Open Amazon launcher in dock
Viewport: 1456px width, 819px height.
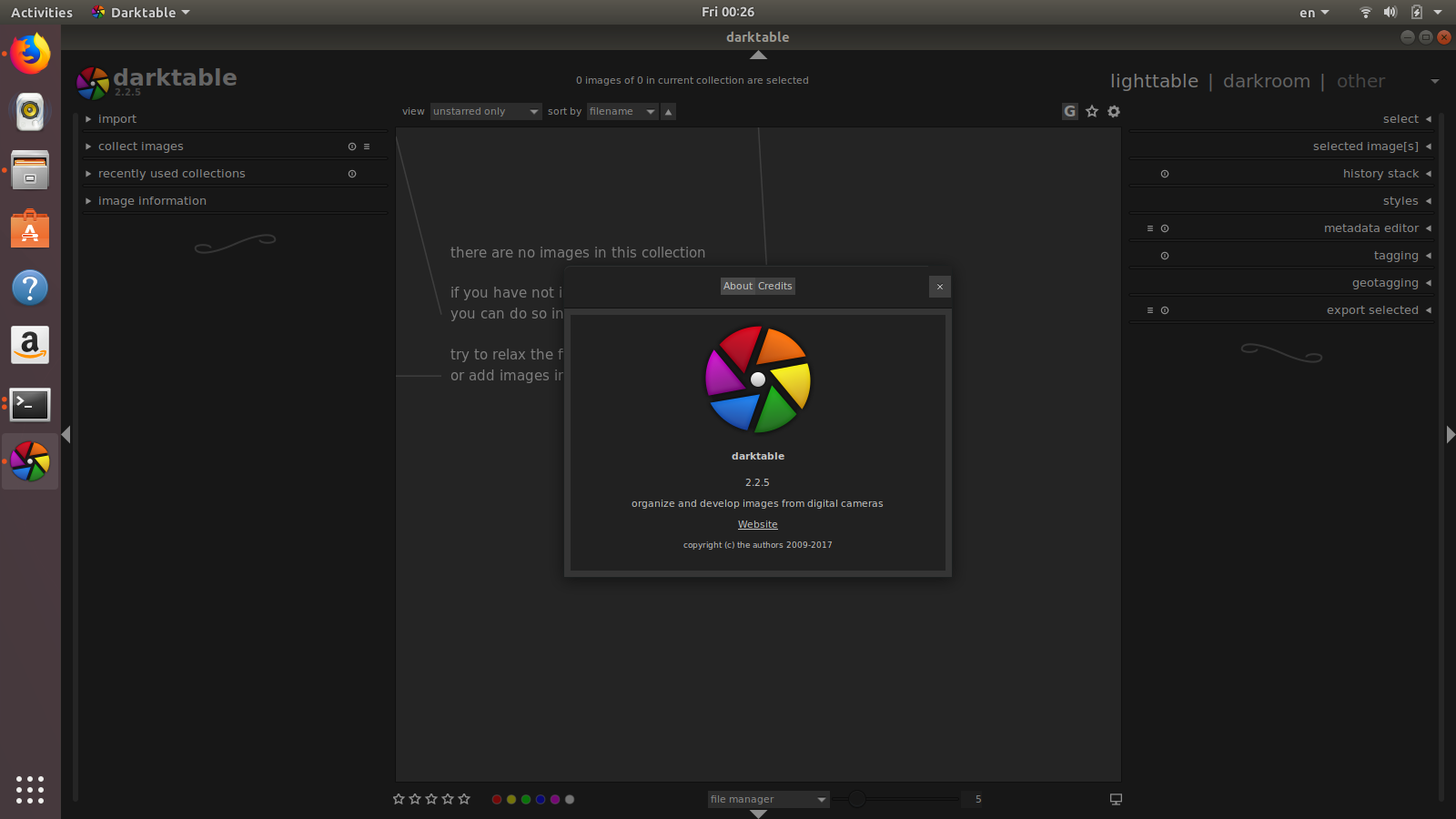[x=30, y=345]
